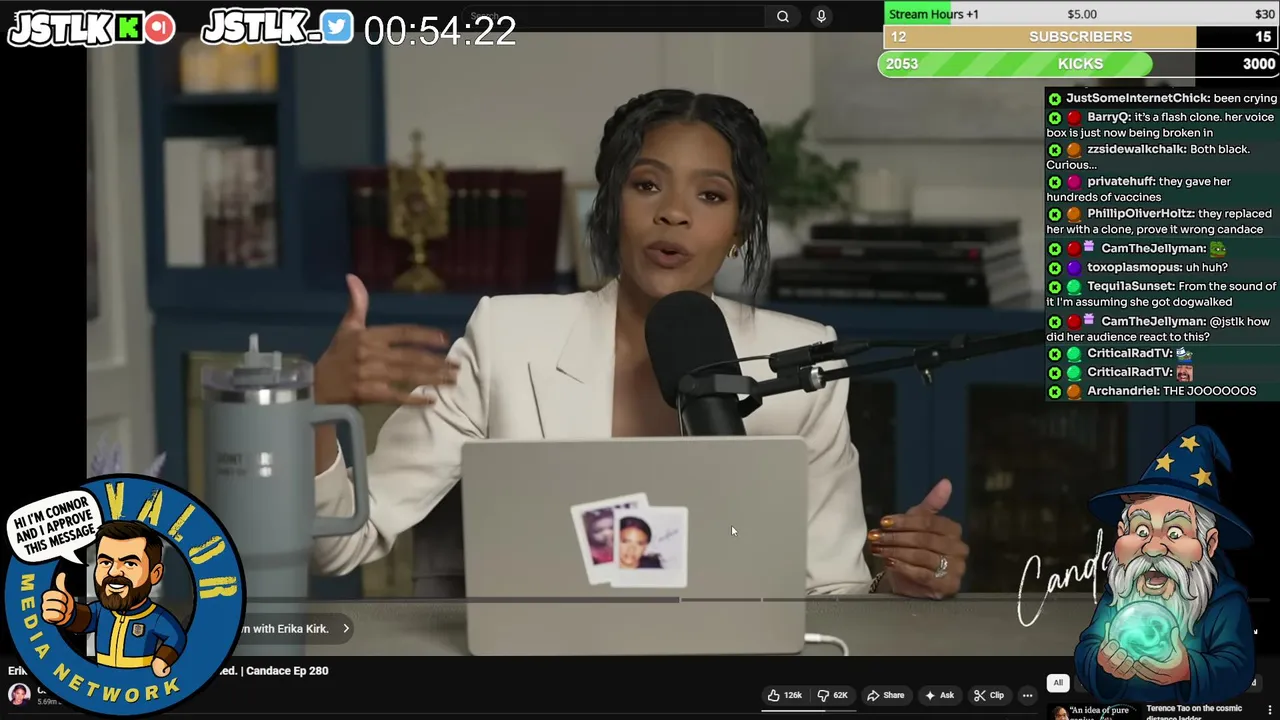
Task: Open the Terence Tao recommended video thumbnail
Action: (1093, 712)
